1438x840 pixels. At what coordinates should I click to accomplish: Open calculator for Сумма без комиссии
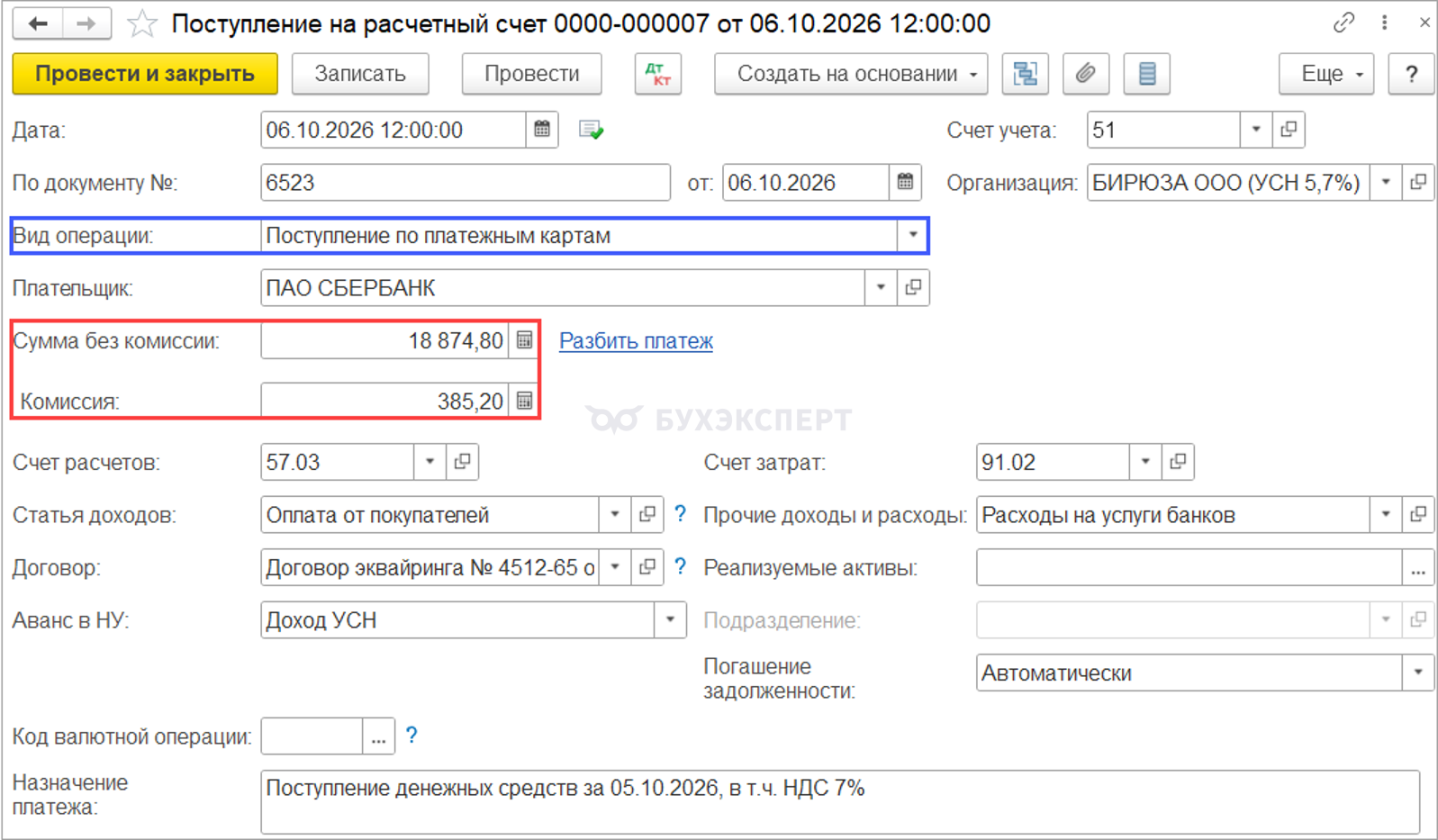click(x=524, y=340)
